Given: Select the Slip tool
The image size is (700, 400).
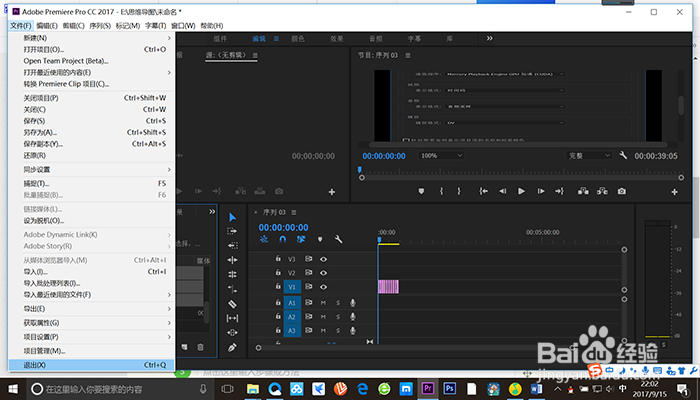Looking at the screenshot, I should pyautogui.click(x=233, y=318).
